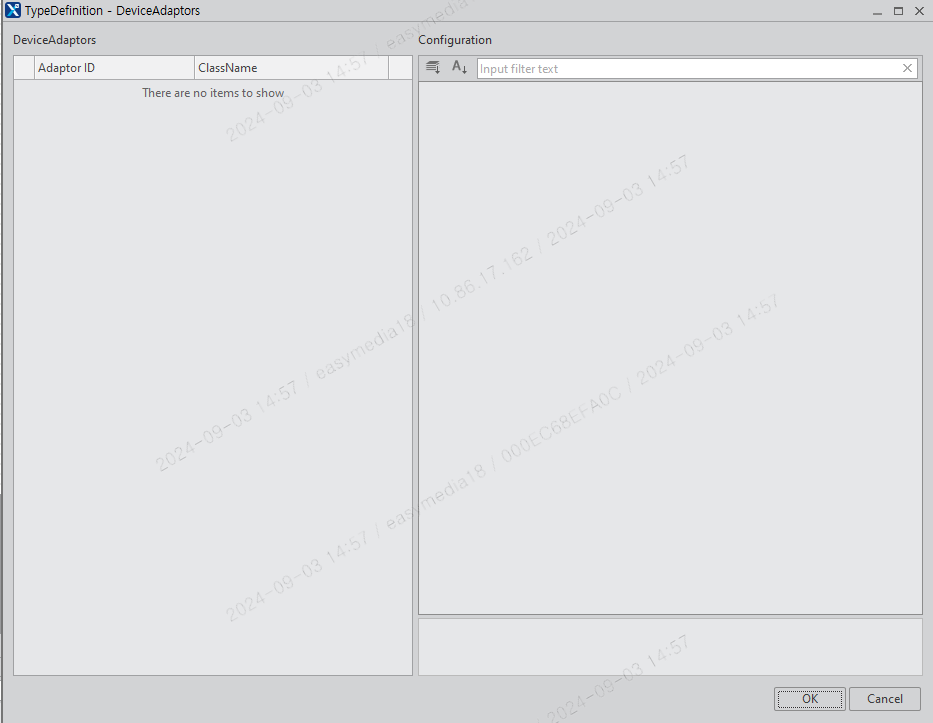Select the DeviceAdaptors panel title
The width and height of the screenshot is (933, 723).
55,40
